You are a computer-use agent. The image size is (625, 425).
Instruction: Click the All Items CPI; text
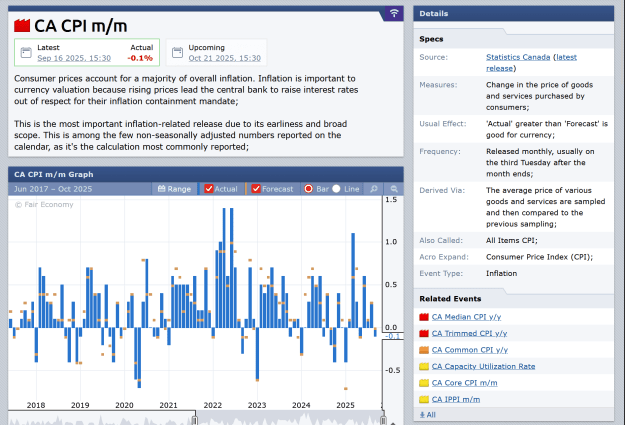click(511, 240)
